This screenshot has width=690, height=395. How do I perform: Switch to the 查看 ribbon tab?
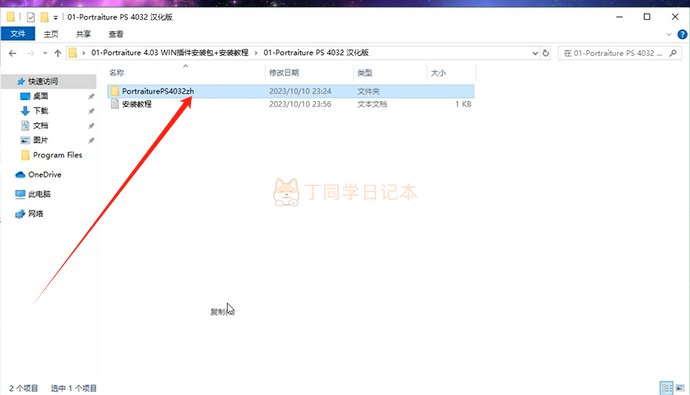click(116, 34)
